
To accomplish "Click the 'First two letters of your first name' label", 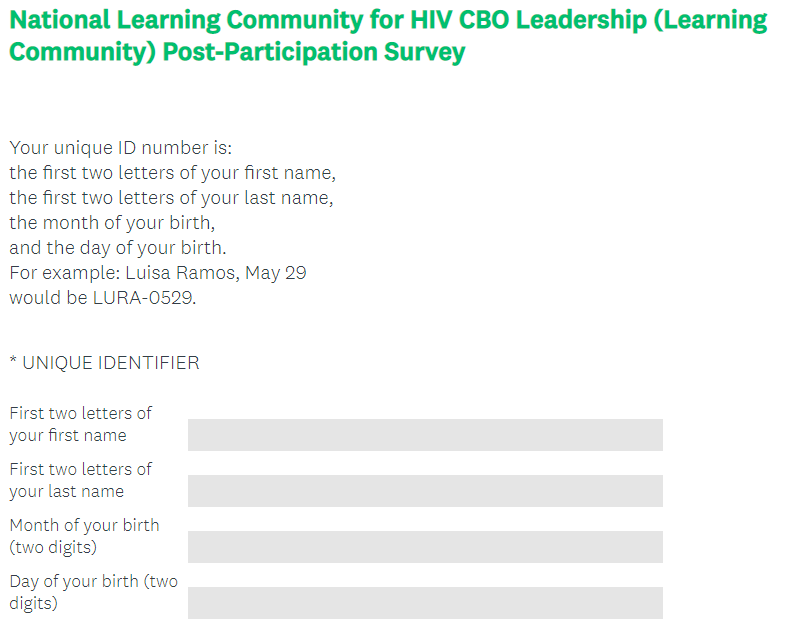I will (x=81, y=424).
